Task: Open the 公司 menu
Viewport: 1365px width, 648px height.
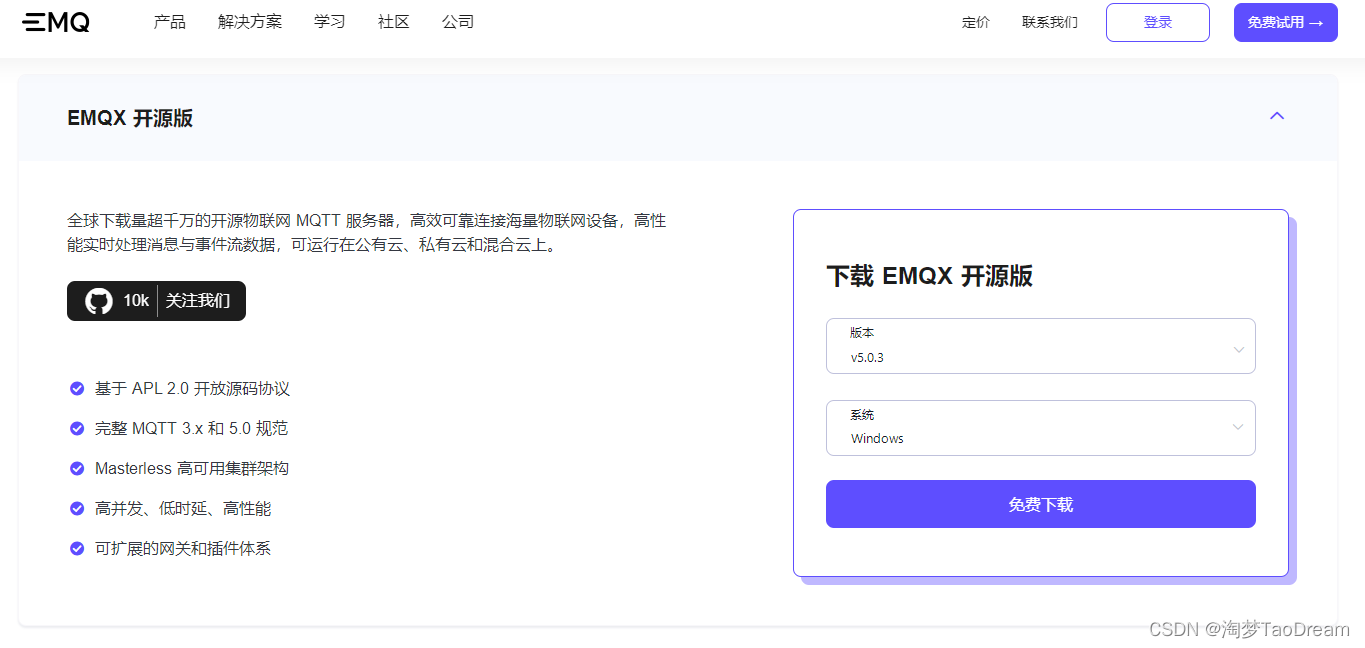Action: point(458,22)
